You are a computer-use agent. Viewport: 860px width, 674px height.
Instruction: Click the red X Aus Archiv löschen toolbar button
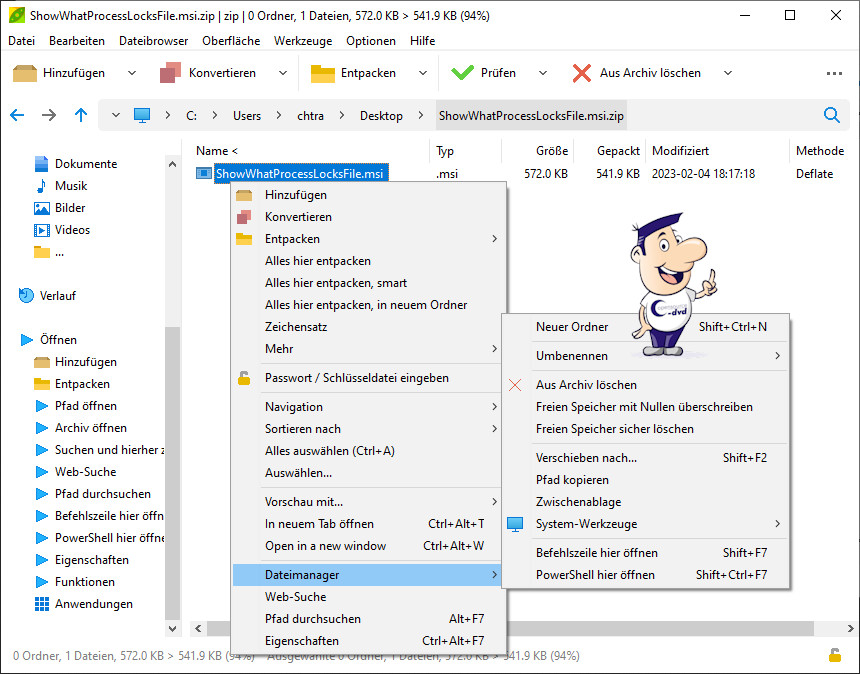click(582, 73)
